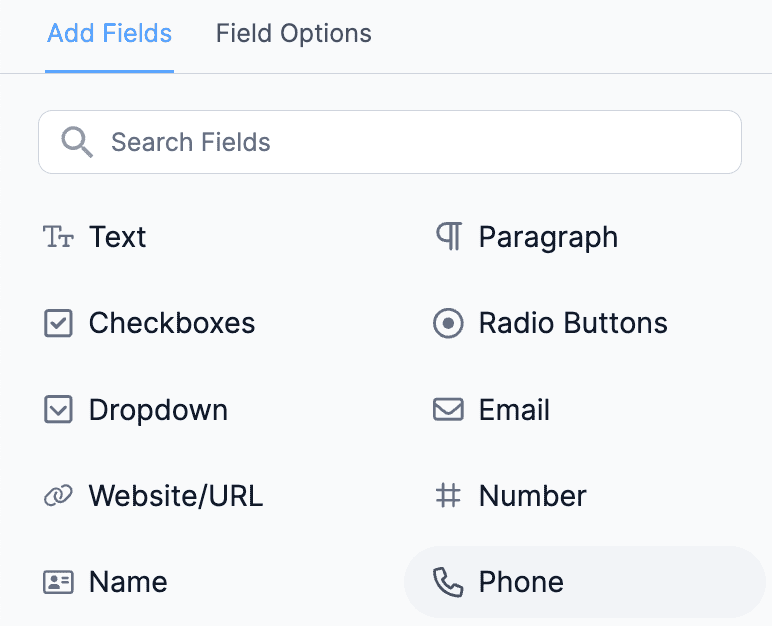Add a Checkboxes field
Screen dimensions: 772x626
(x=149, y=323)
